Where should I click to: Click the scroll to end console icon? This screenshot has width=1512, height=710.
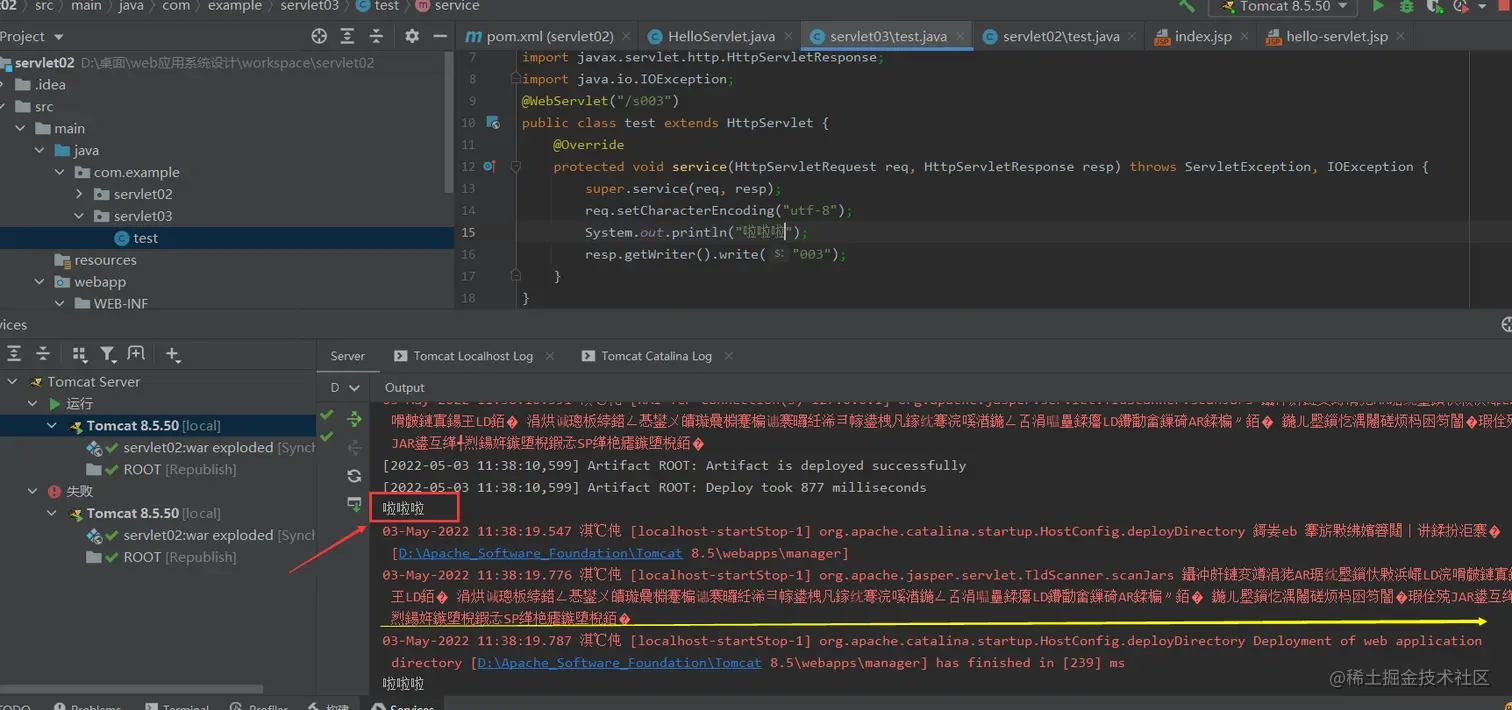(x=354, y=503)
